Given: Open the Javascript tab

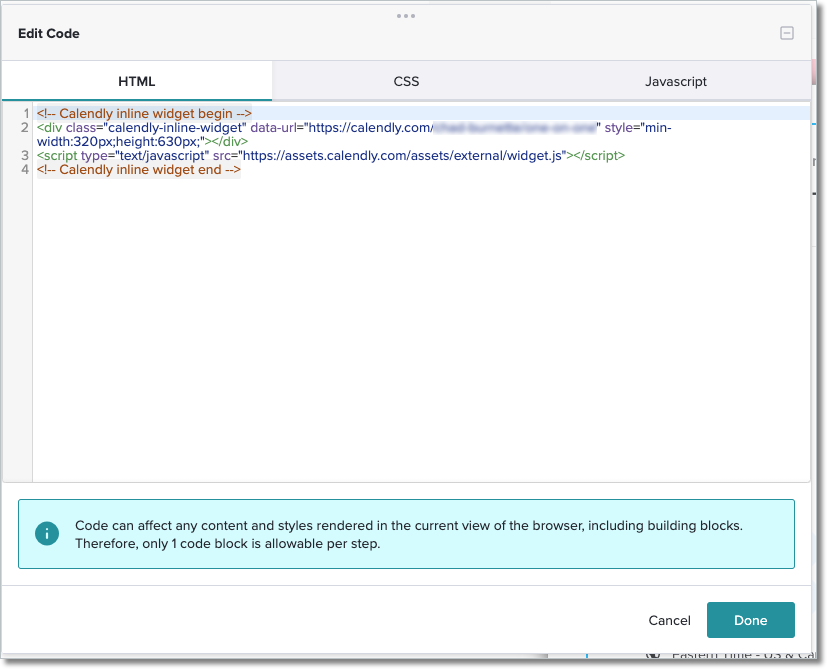Looking at the screenshot, I should click(x=676, y=81).
